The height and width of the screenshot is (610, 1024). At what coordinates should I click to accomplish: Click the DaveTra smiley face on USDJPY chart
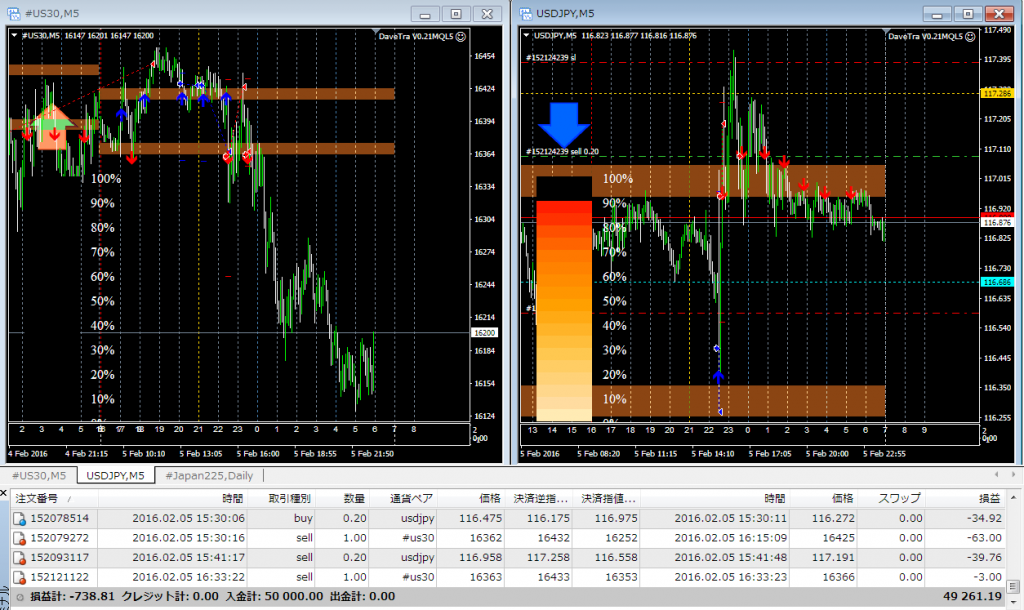(x=970, y=35)
